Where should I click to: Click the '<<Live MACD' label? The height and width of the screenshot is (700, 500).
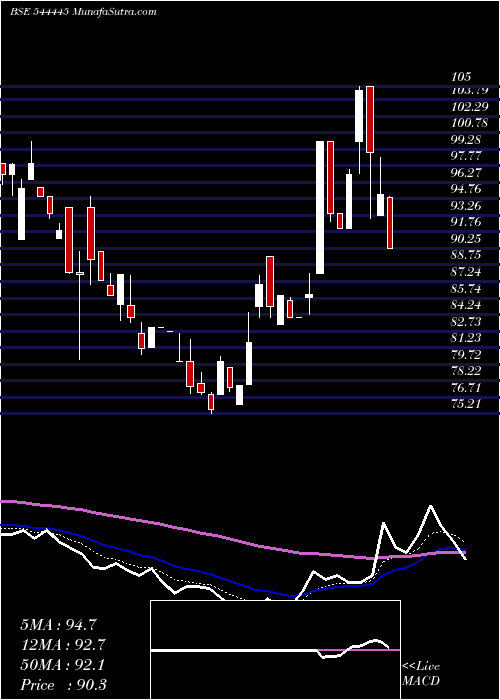pos(421,674)
